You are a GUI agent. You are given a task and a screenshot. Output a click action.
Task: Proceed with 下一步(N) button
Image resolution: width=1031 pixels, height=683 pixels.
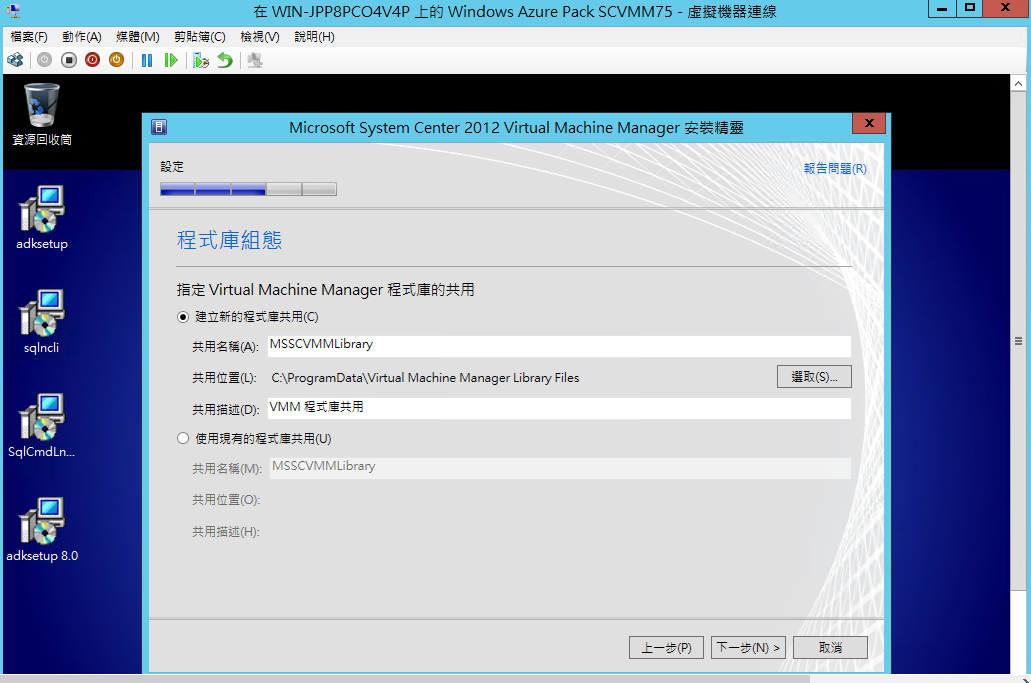pyautogui.click(x=748, y=648)
